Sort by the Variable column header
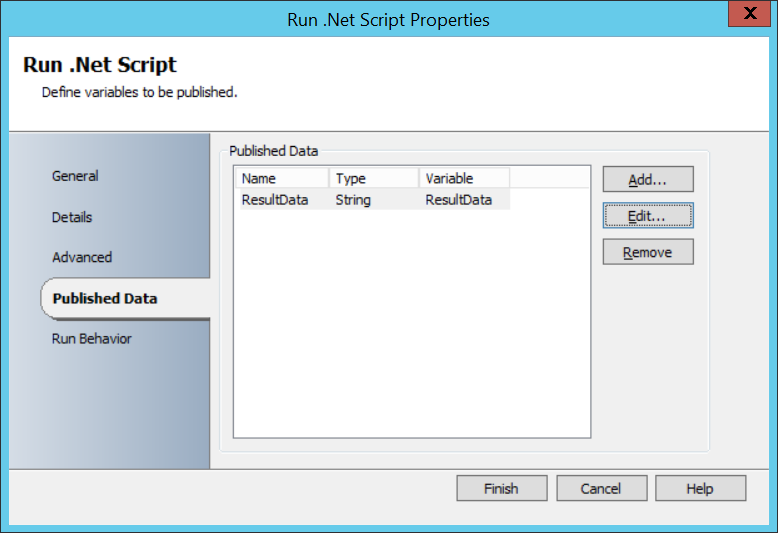Viewport: 778px width, 533px height. (x=464, y=178)
